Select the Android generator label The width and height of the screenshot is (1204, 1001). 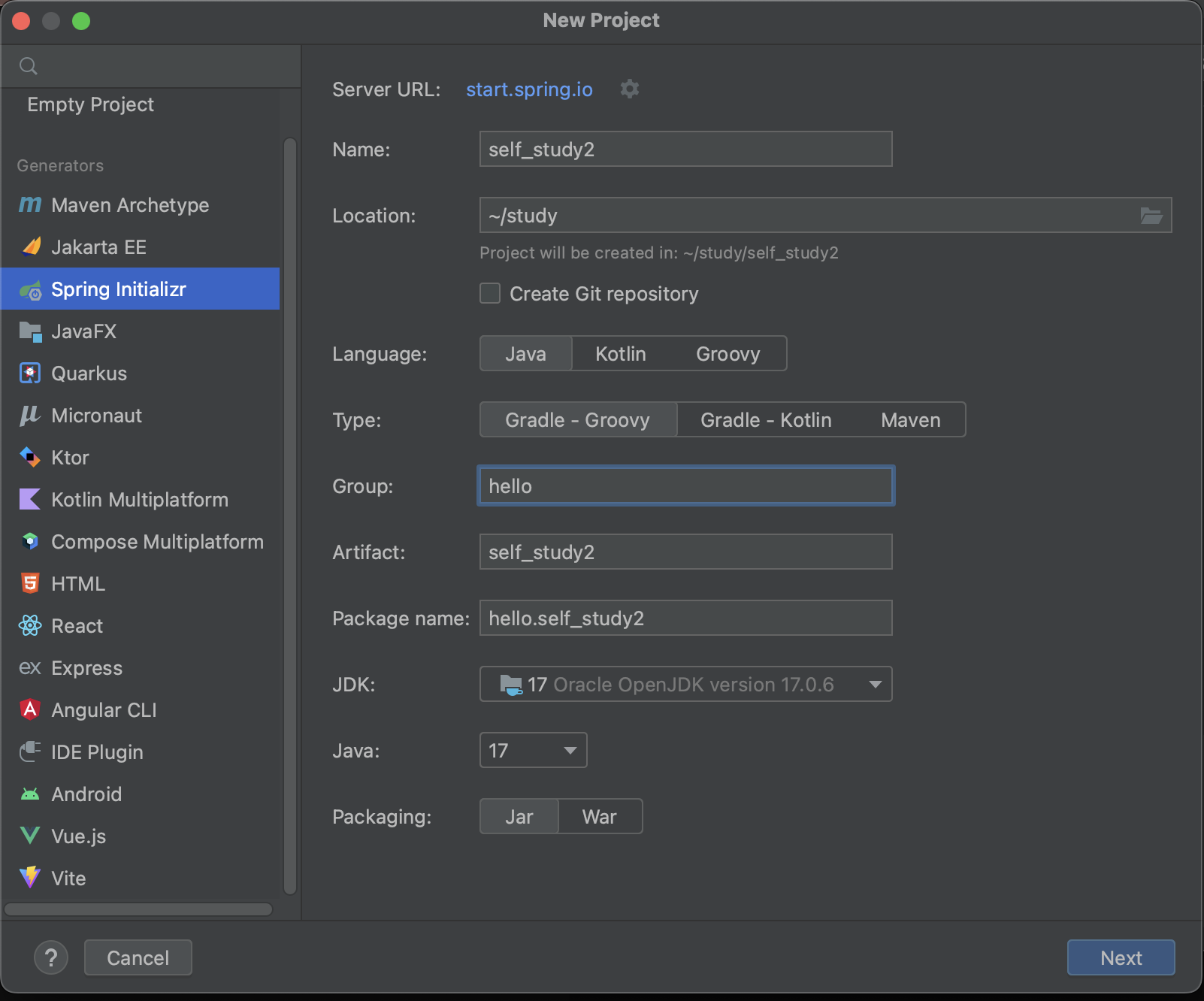[x=86, y=794]
